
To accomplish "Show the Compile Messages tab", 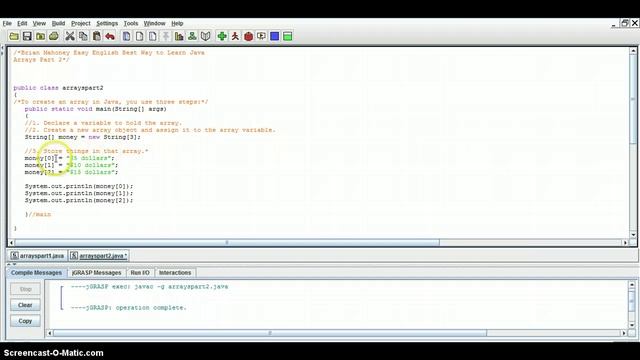I will pyautogui.click(x=36, y=273).
